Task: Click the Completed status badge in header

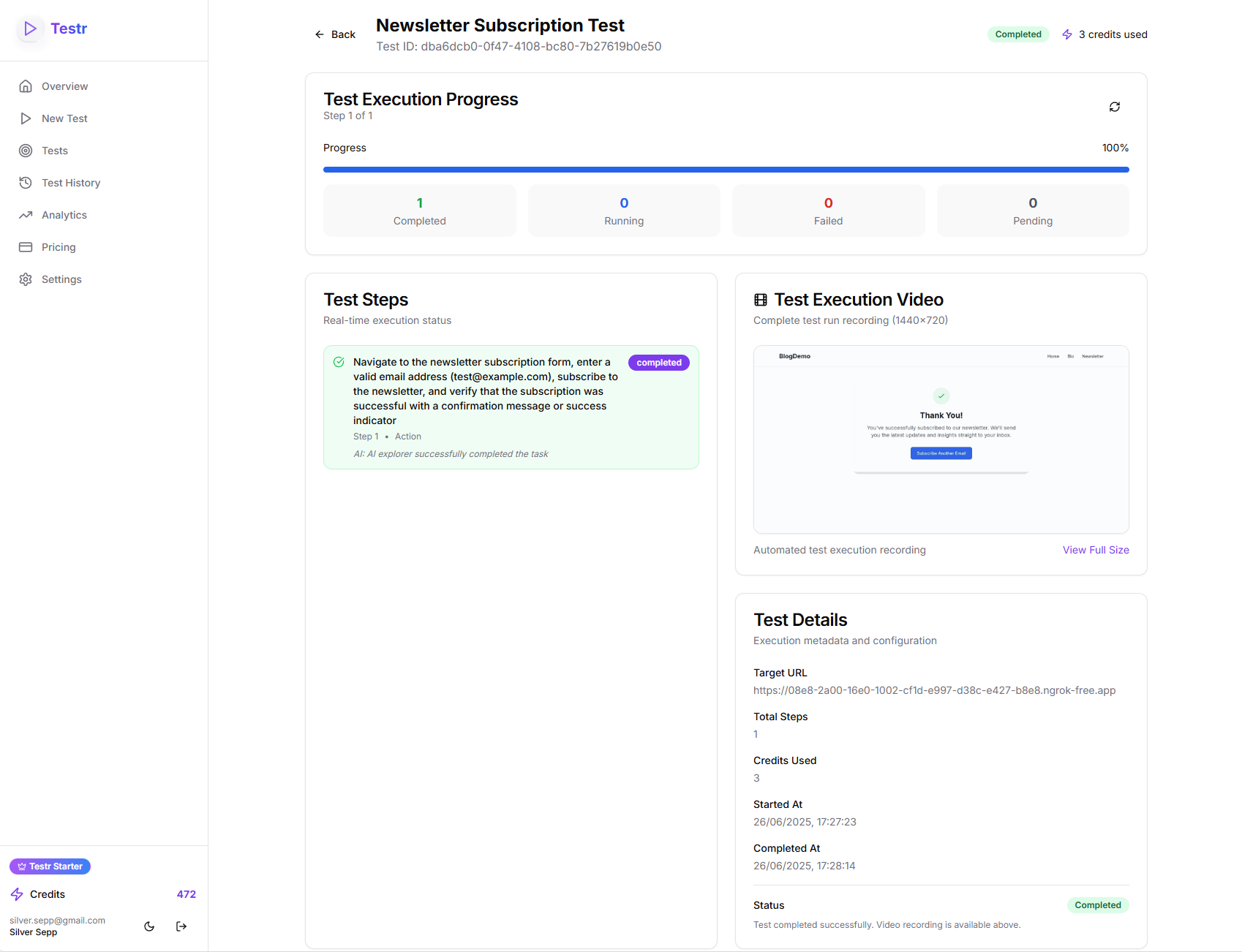Action: tap(1018, 34)
